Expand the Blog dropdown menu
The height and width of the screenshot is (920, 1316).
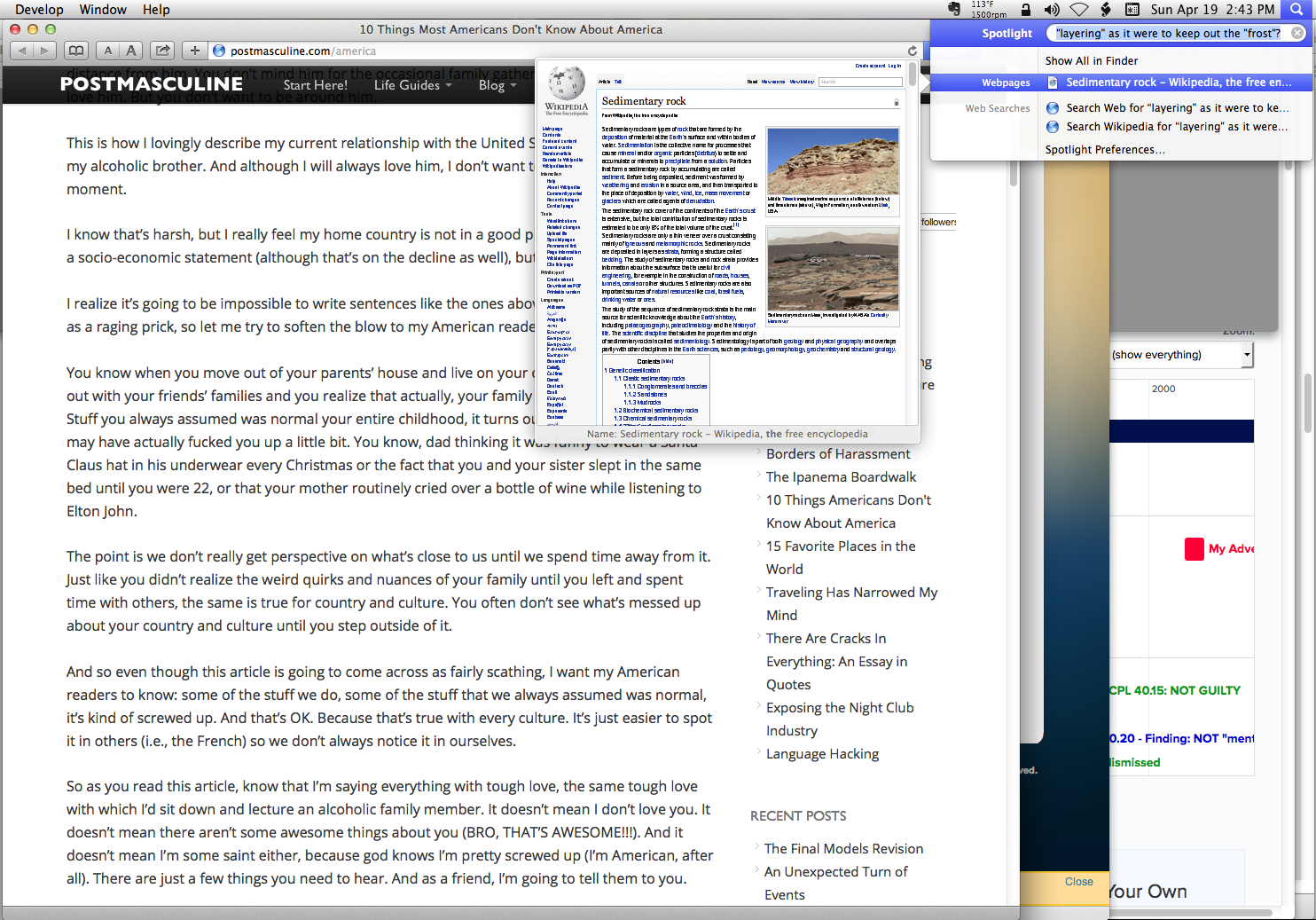(497, 85)
